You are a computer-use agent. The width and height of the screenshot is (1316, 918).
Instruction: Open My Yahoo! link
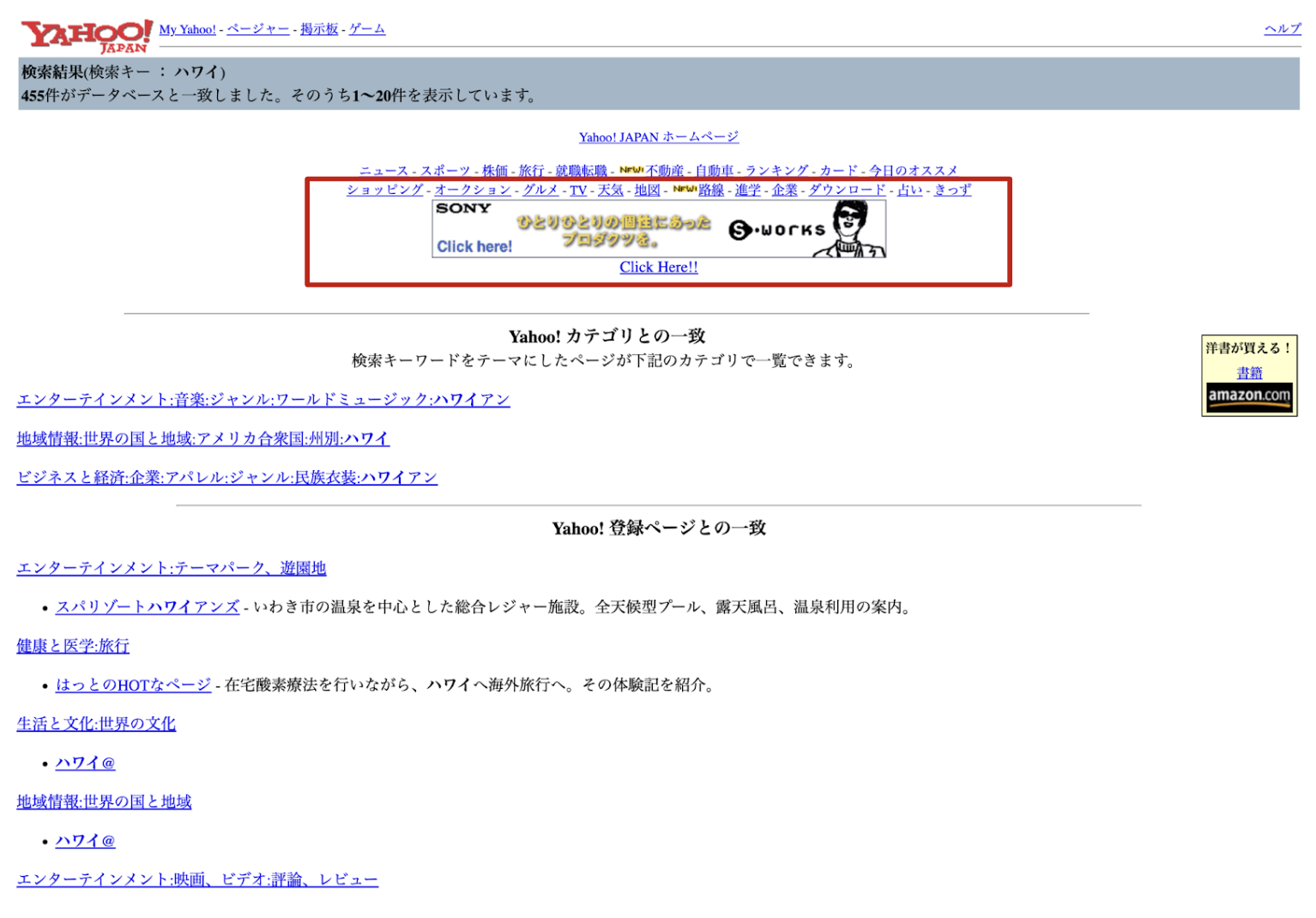(188, 29)
